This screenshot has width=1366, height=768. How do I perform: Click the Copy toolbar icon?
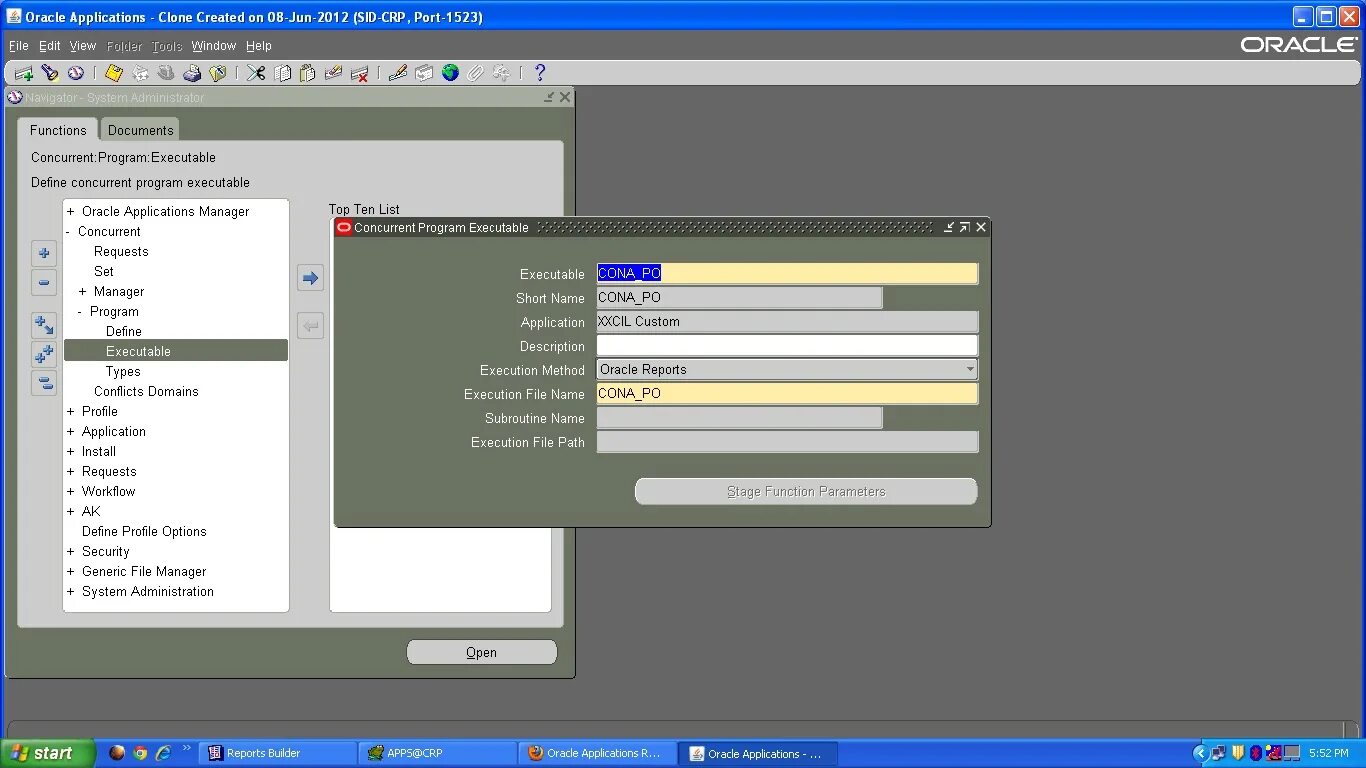pyautogui.click(x=282, y=73)
